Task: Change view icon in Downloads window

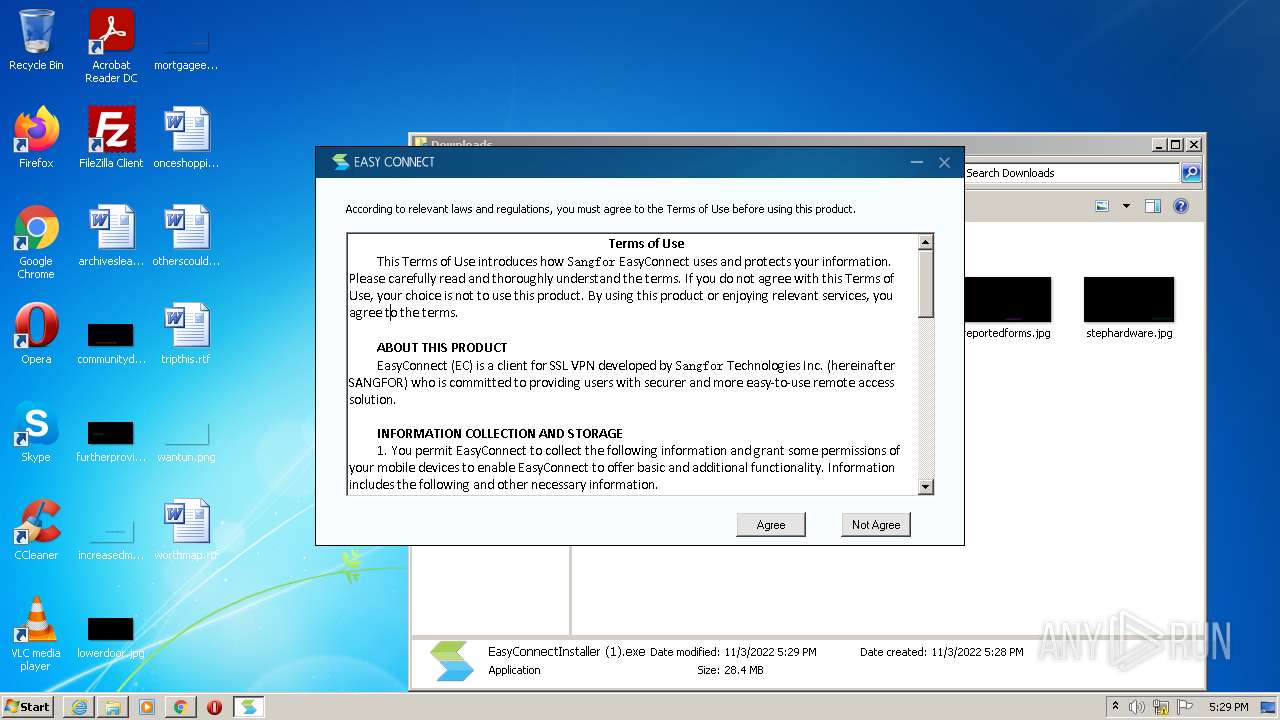Action: click(1102, 206)
